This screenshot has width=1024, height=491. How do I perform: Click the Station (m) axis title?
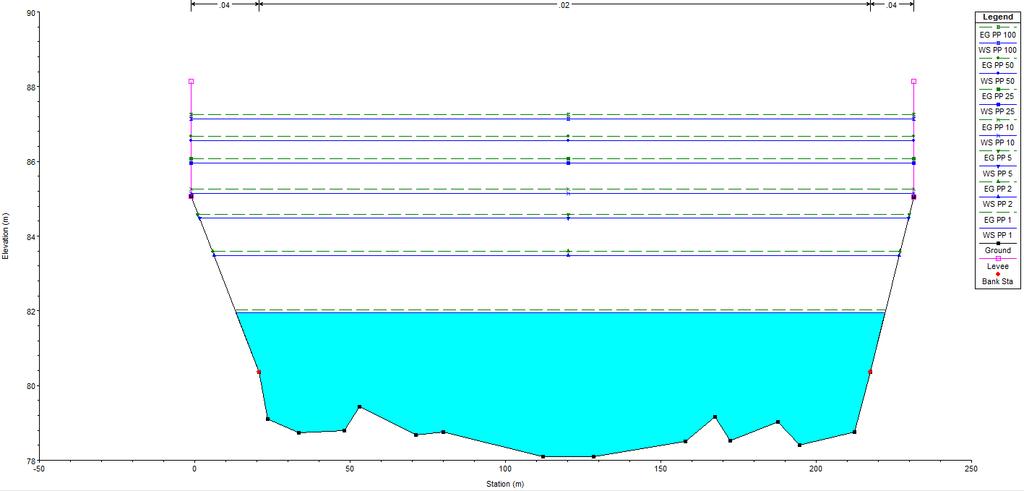click(504, 484)
